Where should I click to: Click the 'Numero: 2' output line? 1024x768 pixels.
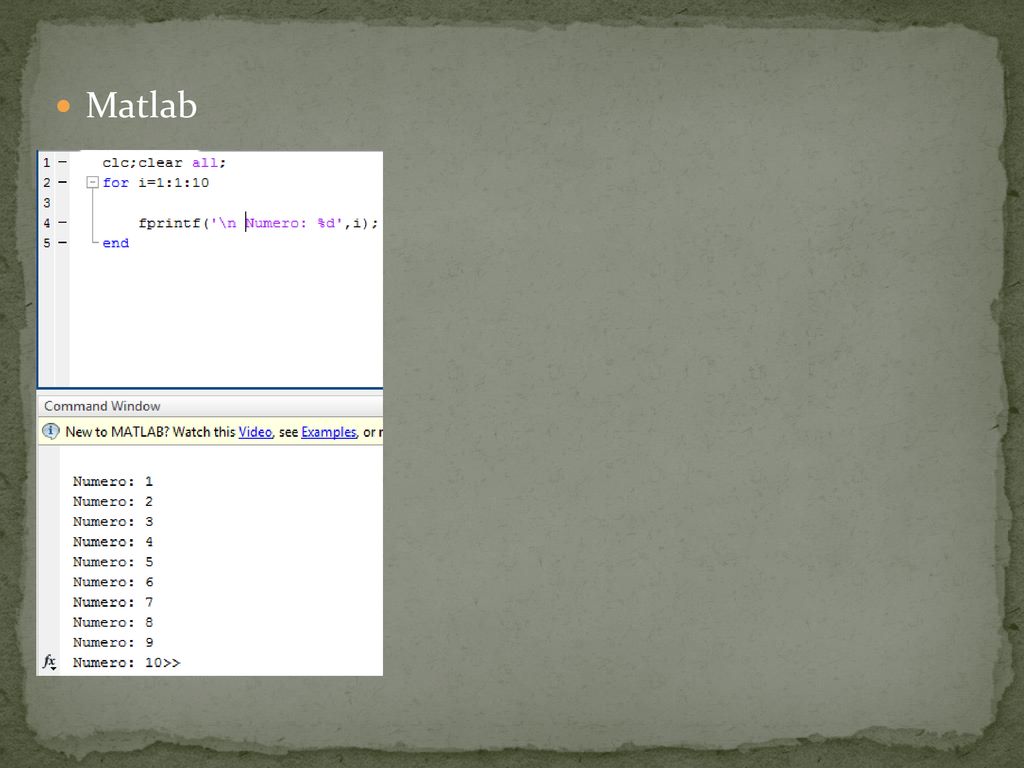pyautogui.click(x=113, y=502)
